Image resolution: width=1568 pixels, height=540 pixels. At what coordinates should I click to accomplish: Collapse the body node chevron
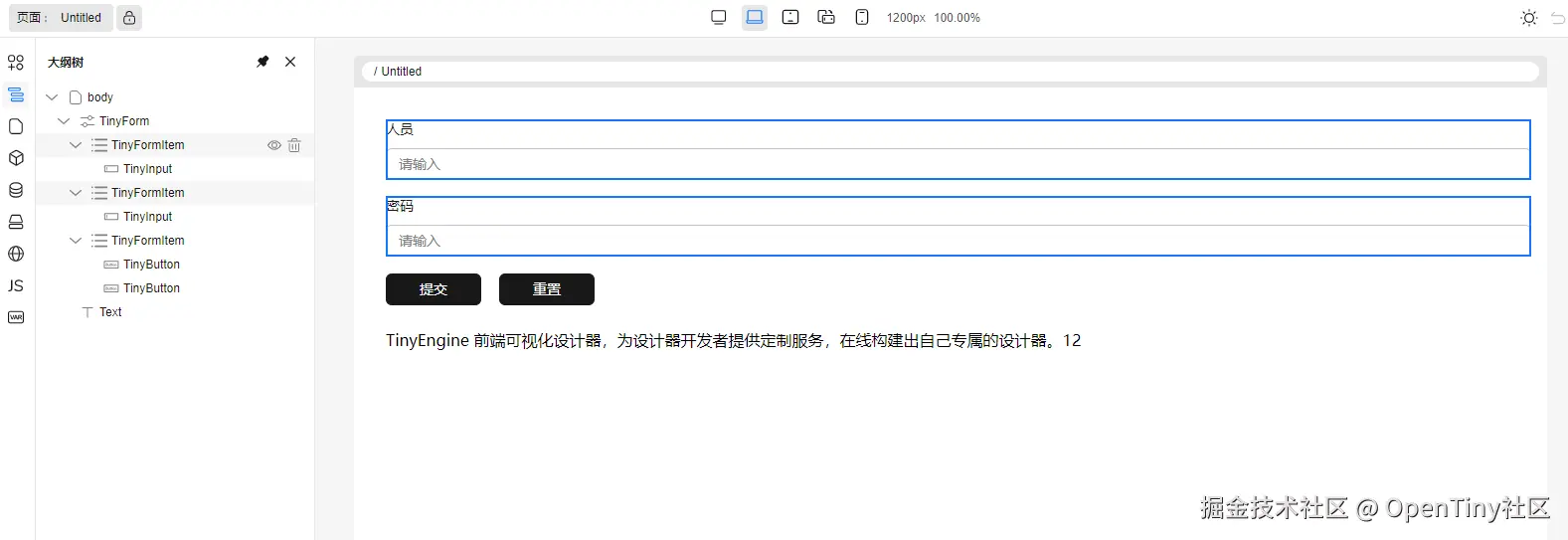coord(52,97)
